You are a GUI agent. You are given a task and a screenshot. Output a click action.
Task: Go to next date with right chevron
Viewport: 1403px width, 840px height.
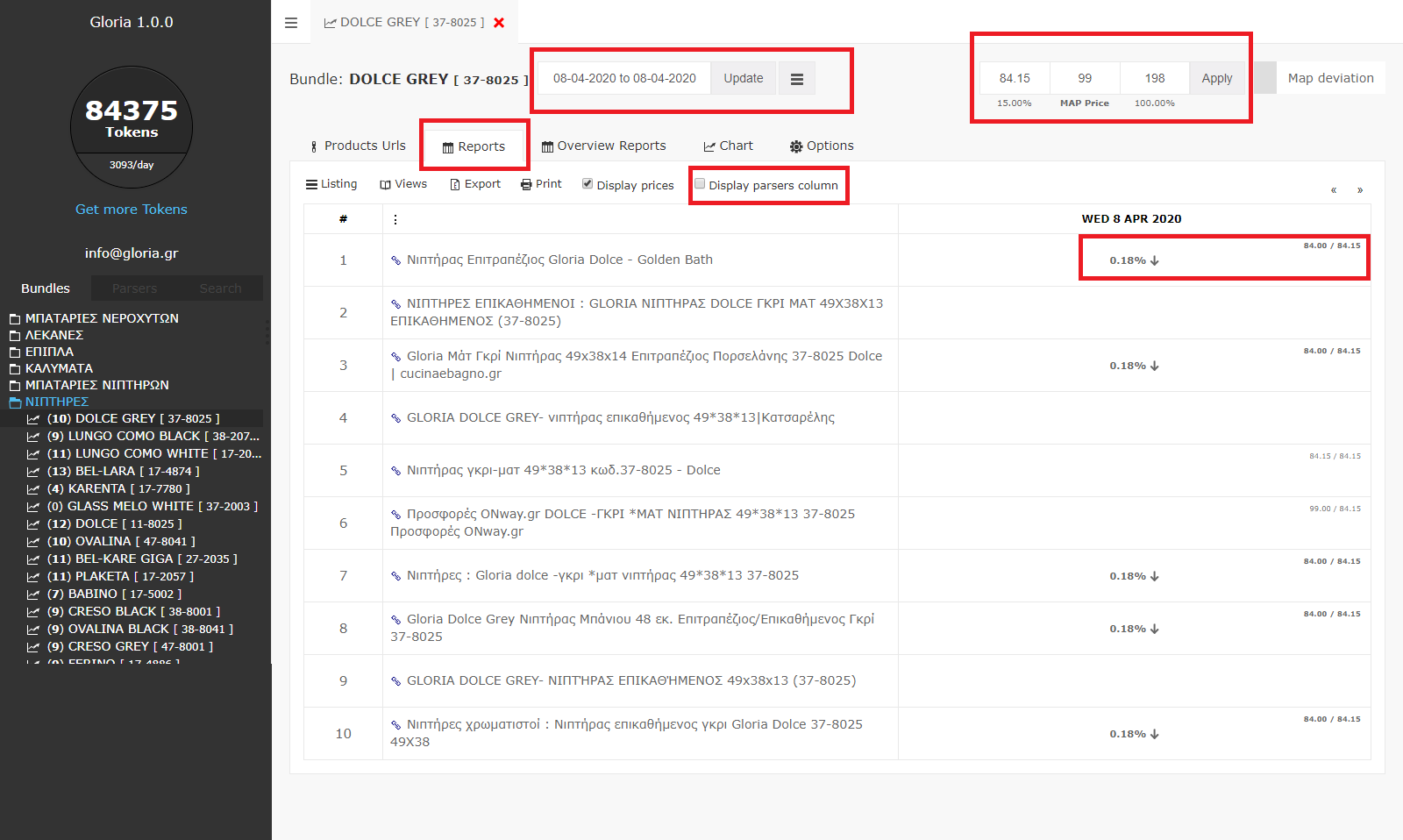click(x=1360, y=190)
